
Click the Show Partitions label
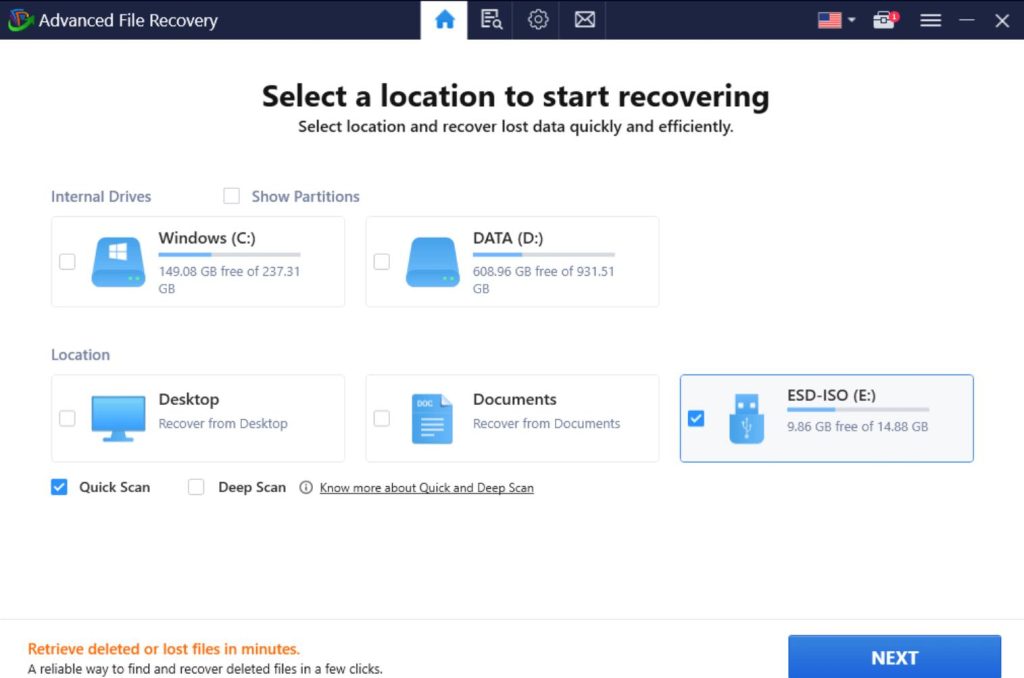click(x=306, y=197)
